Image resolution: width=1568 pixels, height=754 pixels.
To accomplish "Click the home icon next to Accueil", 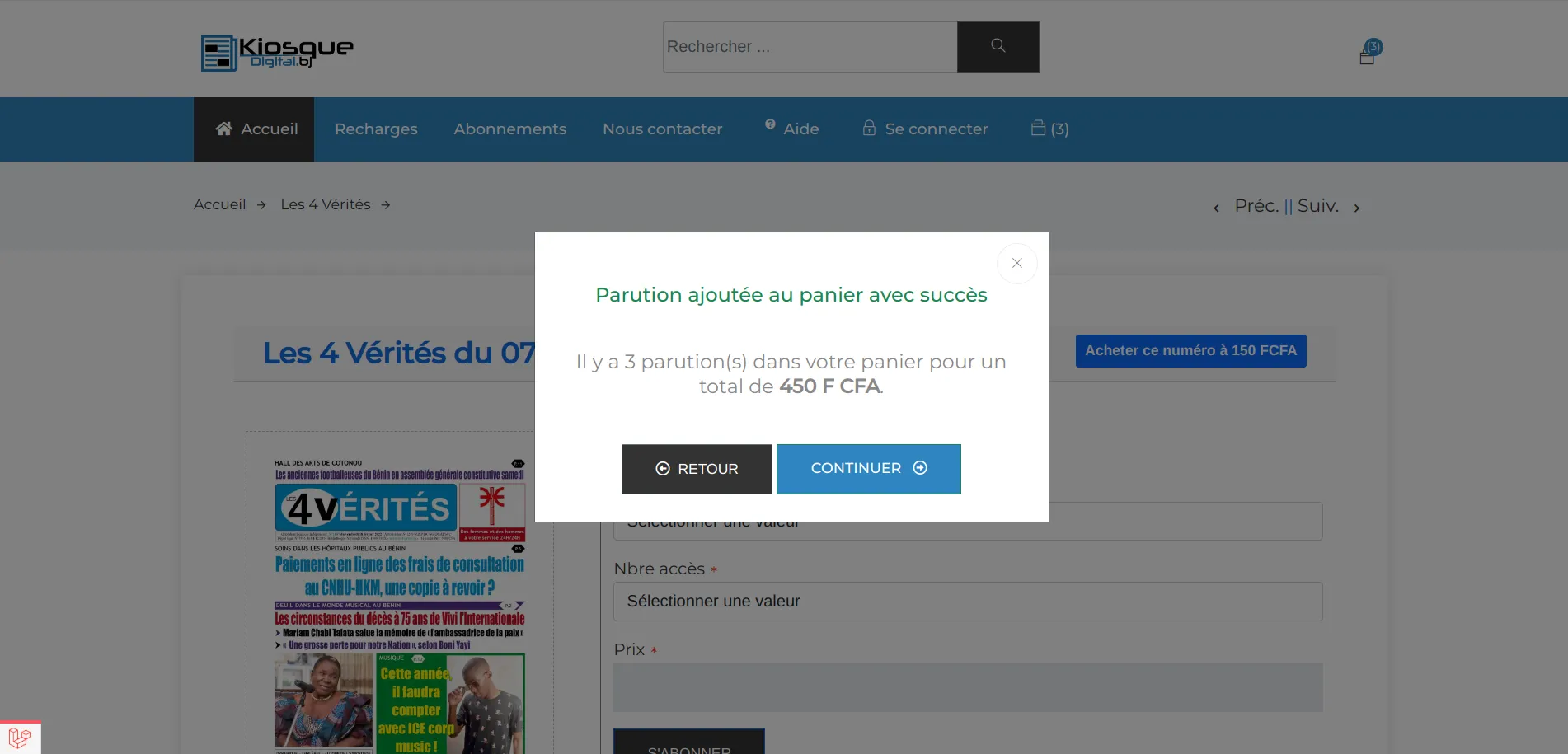I will pyautogui.click(x=223, y=128).
